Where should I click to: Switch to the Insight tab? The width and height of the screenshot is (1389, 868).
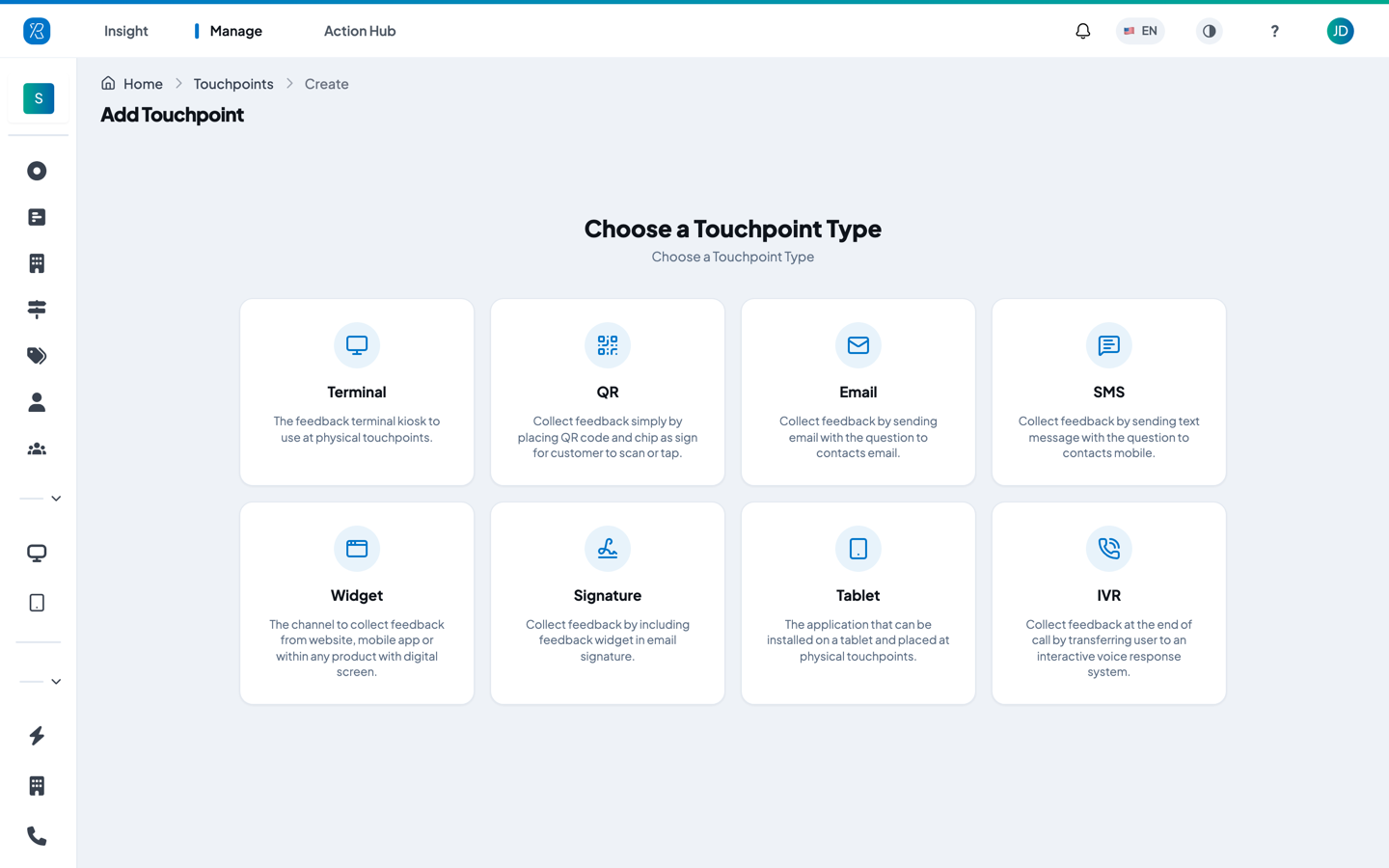126,31
